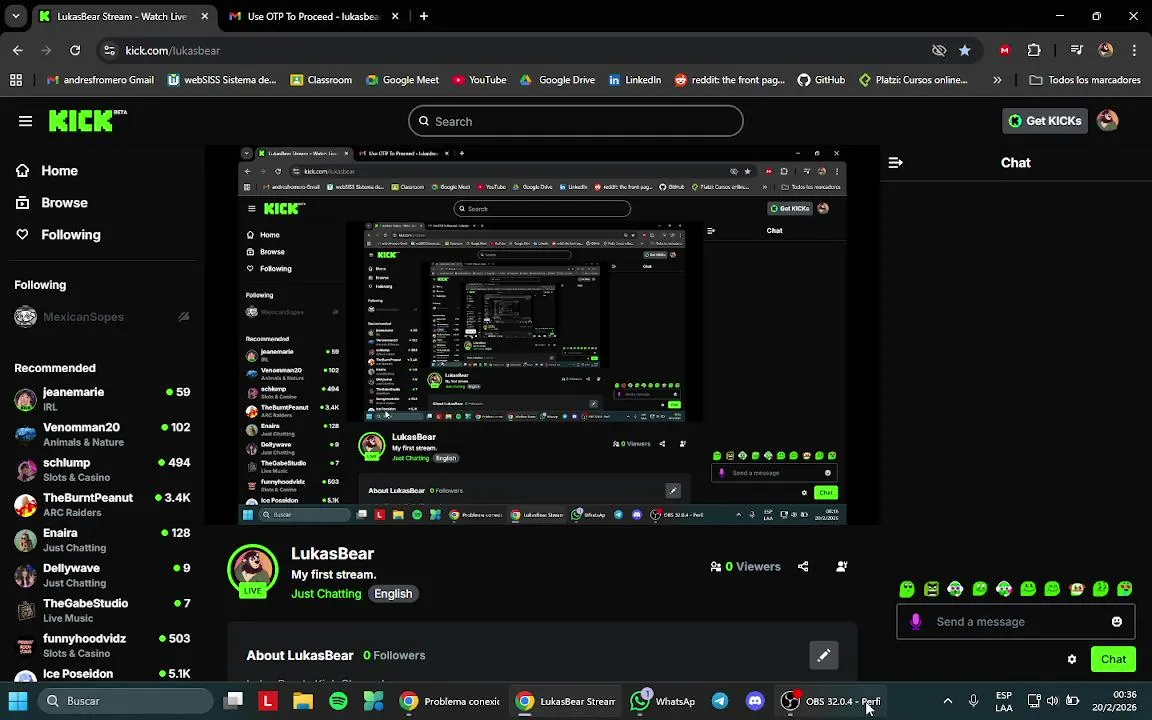Open Venomman20 recommended channel

[102, 434]
